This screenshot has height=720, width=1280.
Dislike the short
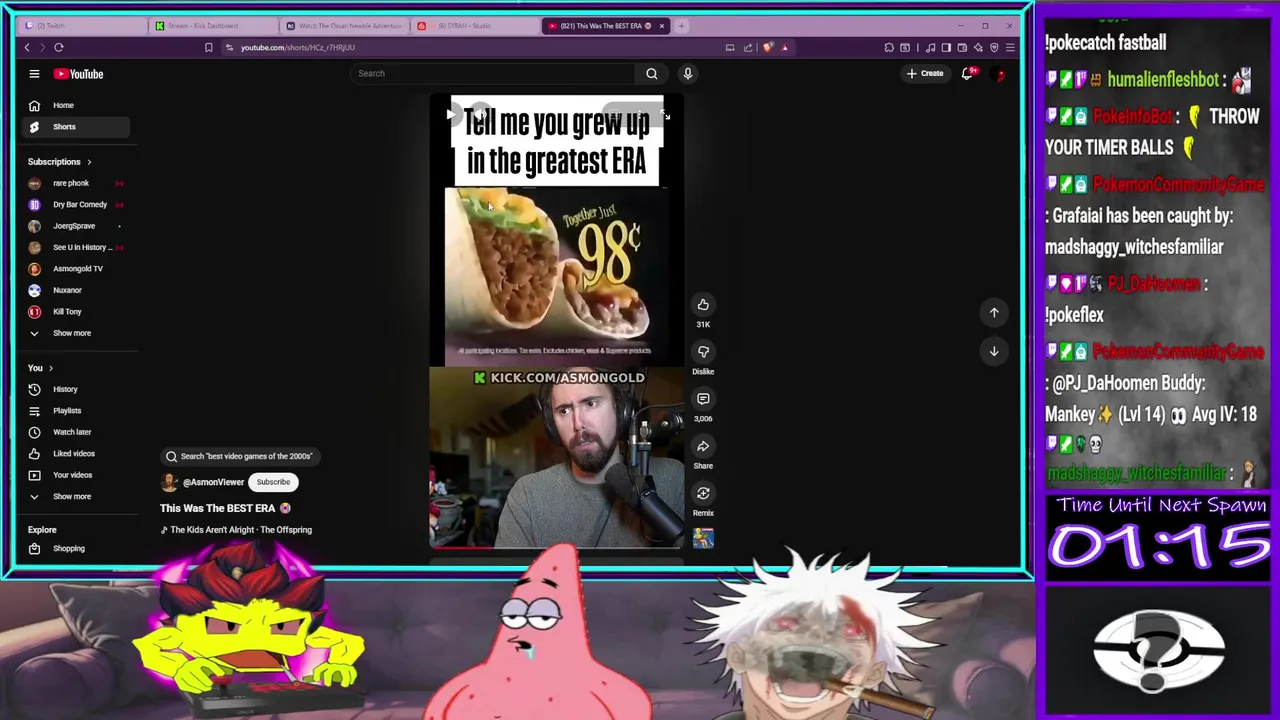[x=703, y=351]
